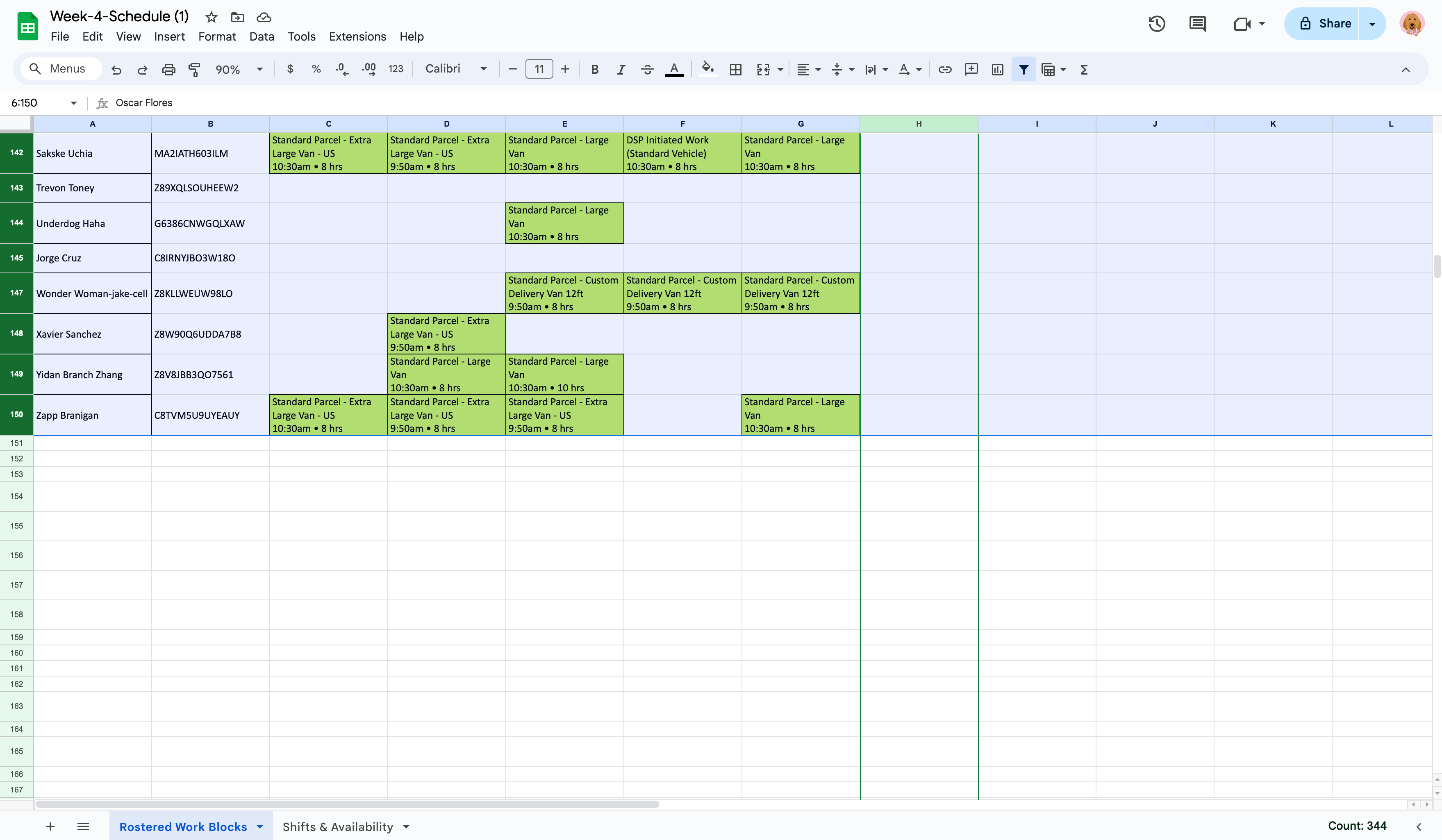Click the insert chart icon
Image resolution: width=1442 pixels, height=840 pixels.
pos(997,69)
